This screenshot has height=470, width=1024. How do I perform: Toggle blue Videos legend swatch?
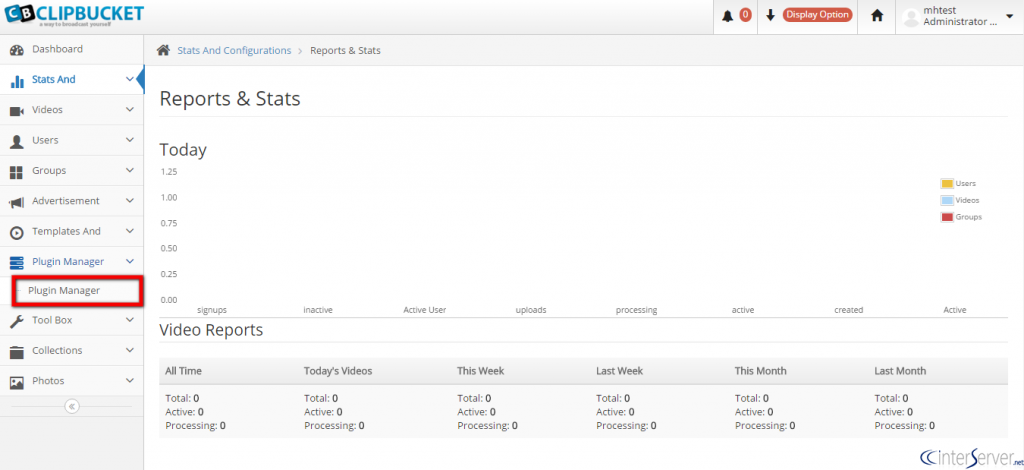click(947, 200)
